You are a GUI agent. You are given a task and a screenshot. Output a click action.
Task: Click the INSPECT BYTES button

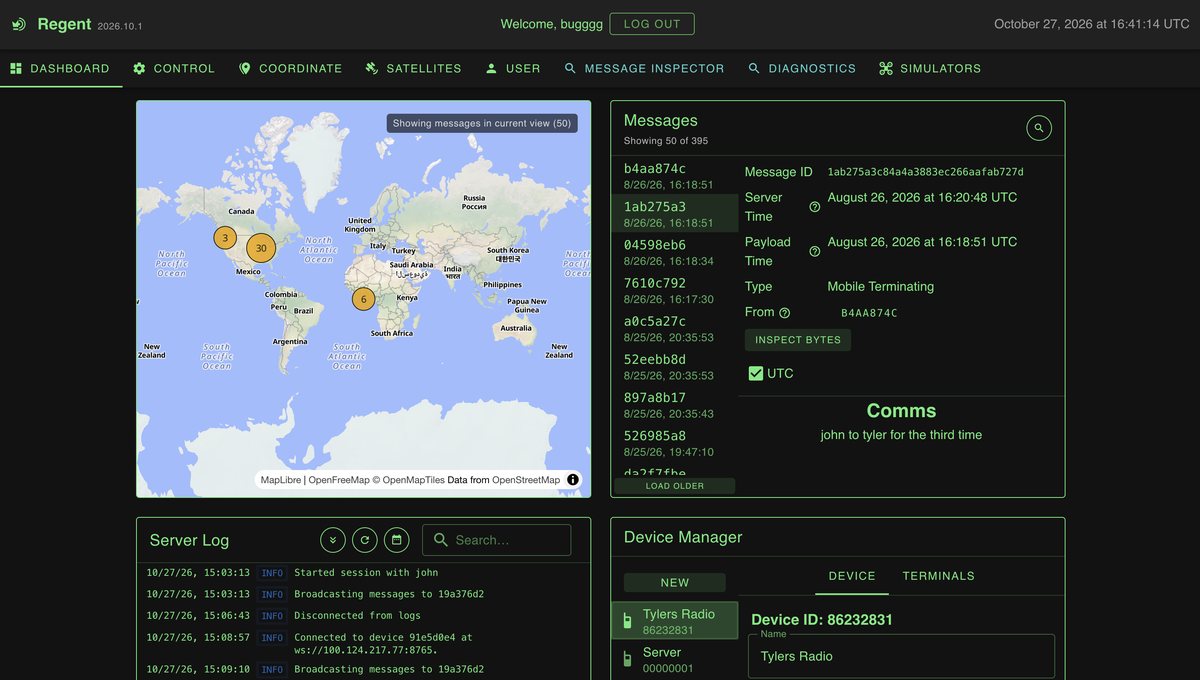click(x=798, y=340)
